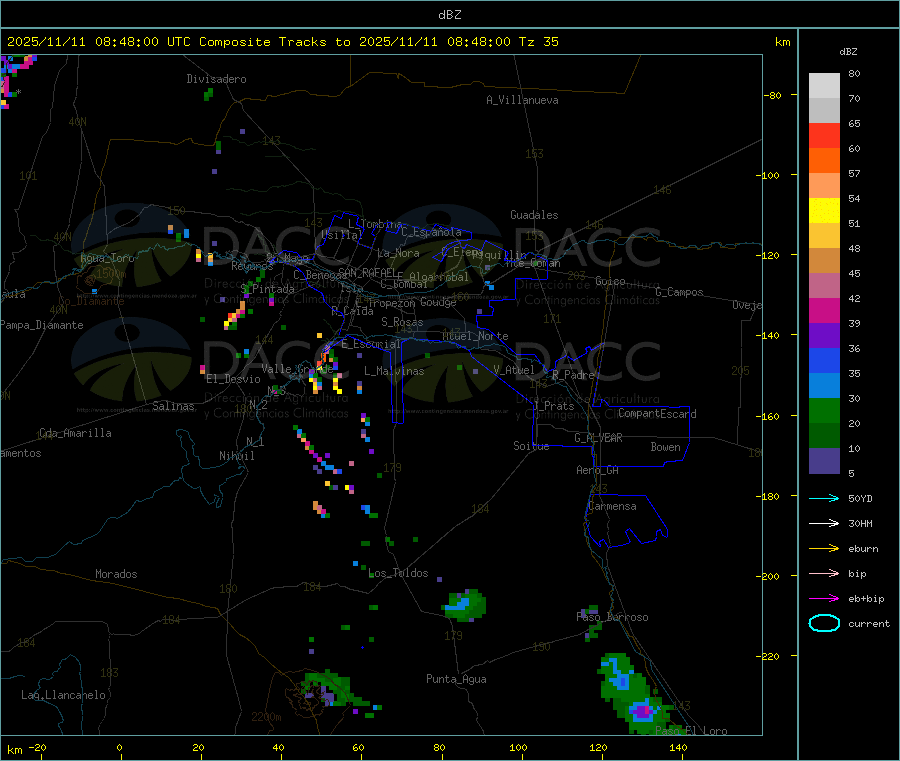Click the Cda_Amarilla map label
This screenshot has width=900, height=761.
click(75, 433)
